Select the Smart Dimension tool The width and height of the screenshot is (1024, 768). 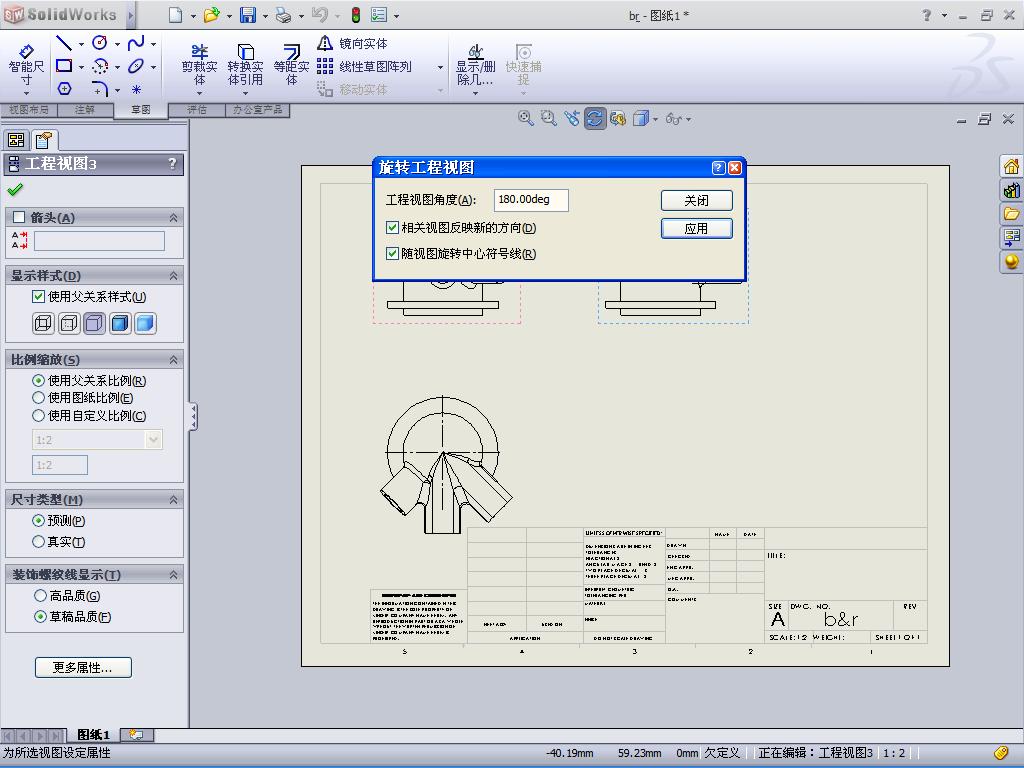(26, 65)
